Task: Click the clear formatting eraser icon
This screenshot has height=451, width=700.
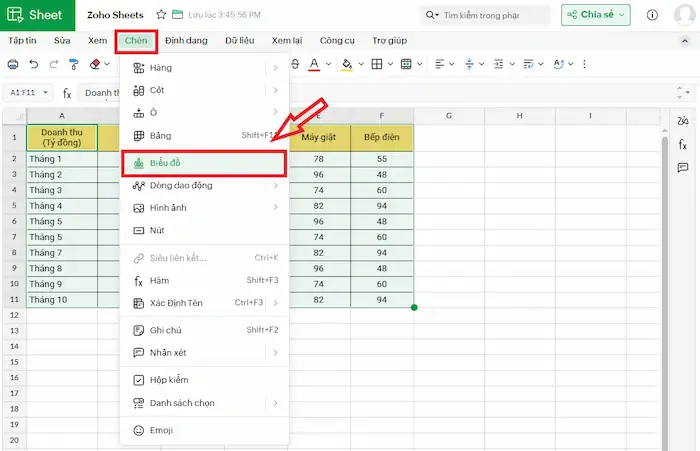Action: pos(95,64)
